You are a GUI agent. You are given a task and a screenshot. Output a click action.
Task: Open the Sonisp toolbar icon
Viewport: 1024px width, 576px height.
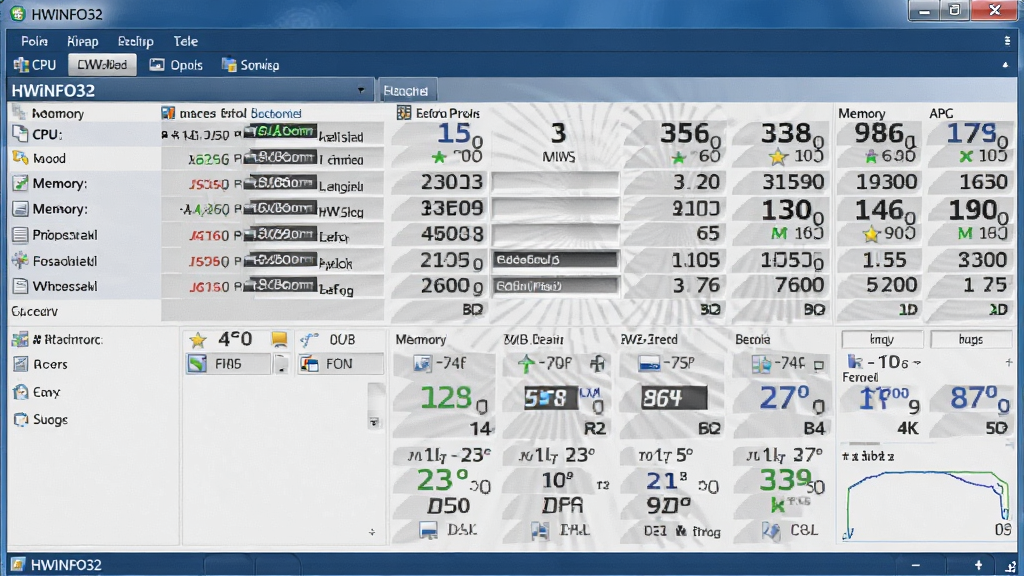pos(229,65)
